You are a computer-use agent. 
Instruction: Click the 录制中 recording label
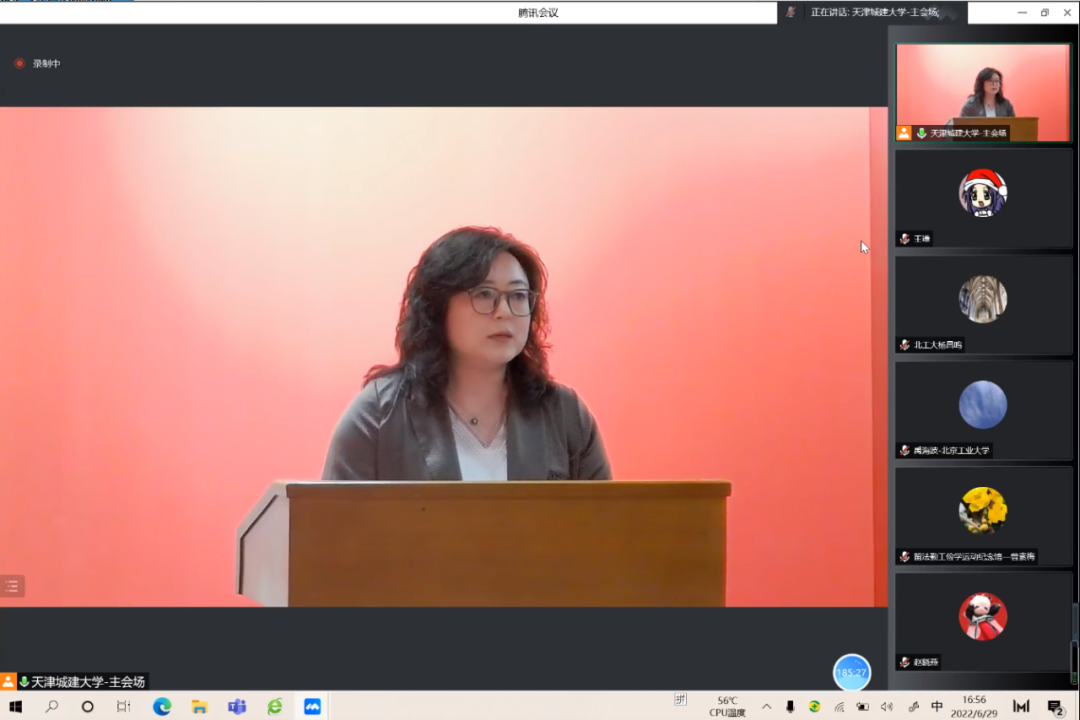coord(46,64)
